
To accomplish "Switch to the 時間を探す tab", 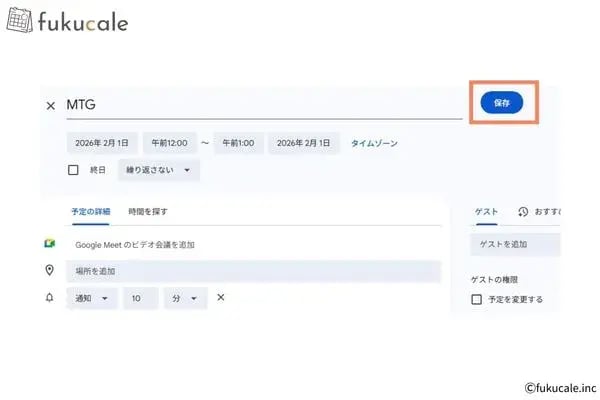I will coord(148,212).
